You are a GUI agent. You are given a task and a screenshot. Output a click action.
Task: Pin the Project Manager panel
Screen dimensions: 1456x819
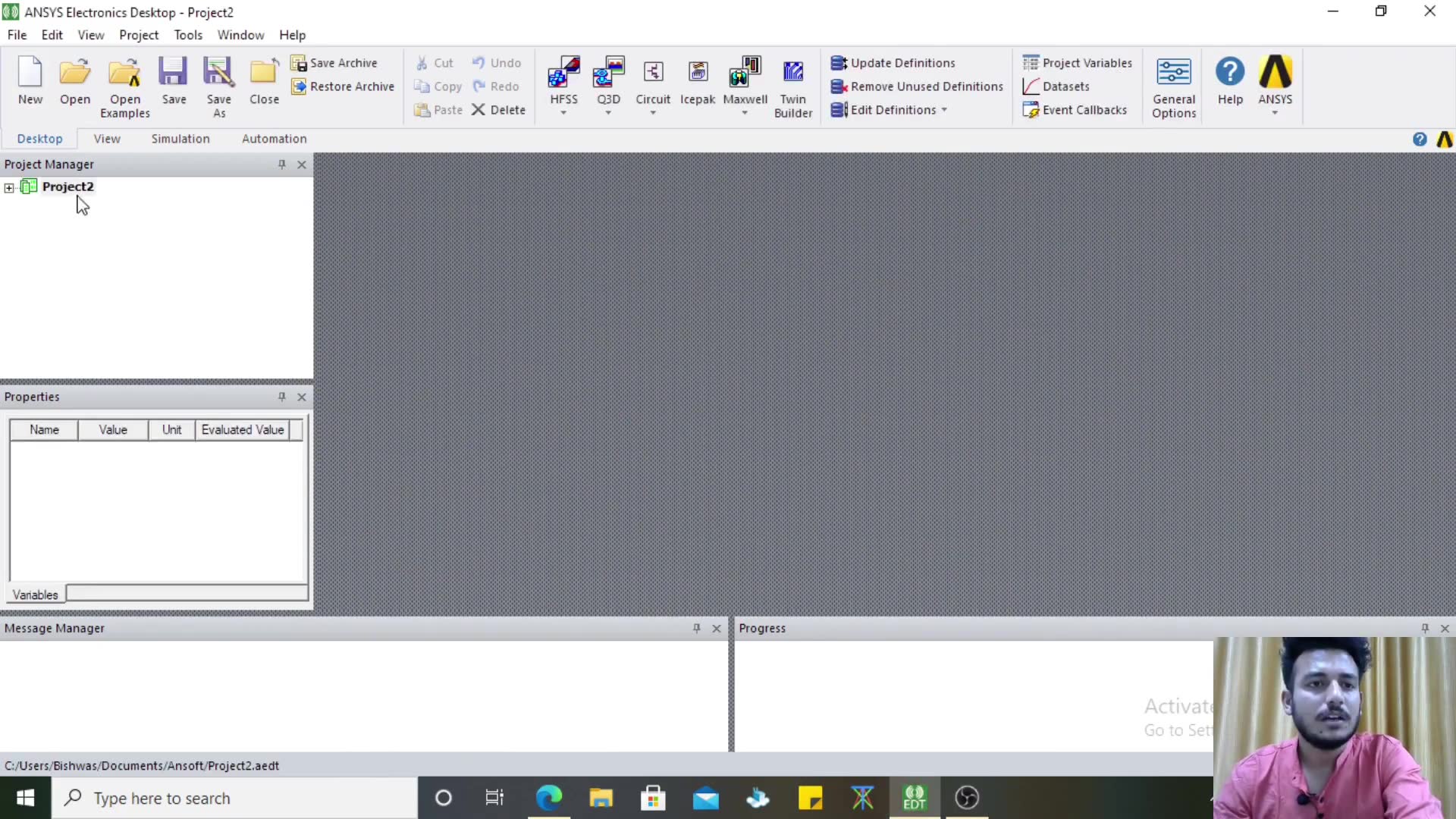282,165
